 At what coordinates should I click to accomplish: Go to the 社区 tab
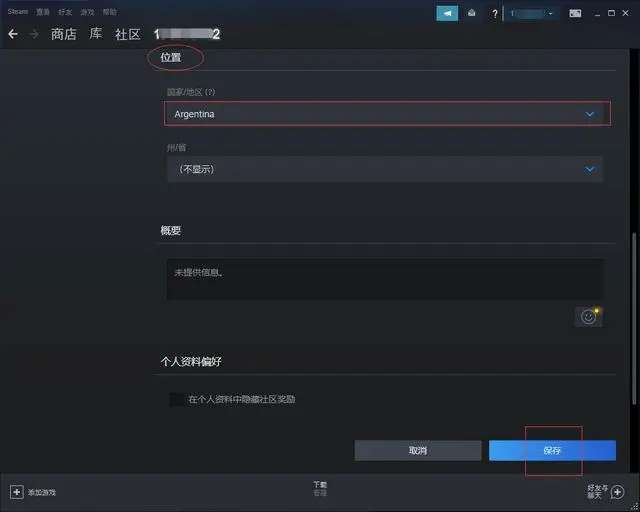point(127,34)
